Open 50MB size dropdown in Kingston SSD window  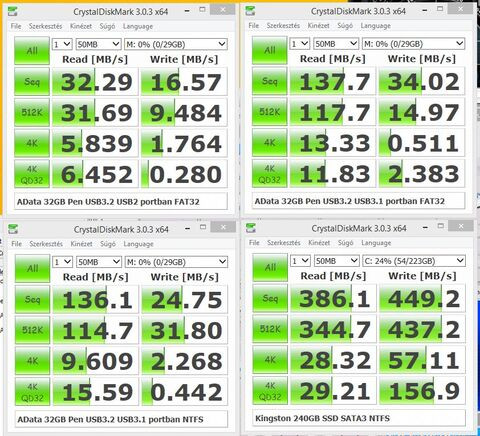click(337, 261)
